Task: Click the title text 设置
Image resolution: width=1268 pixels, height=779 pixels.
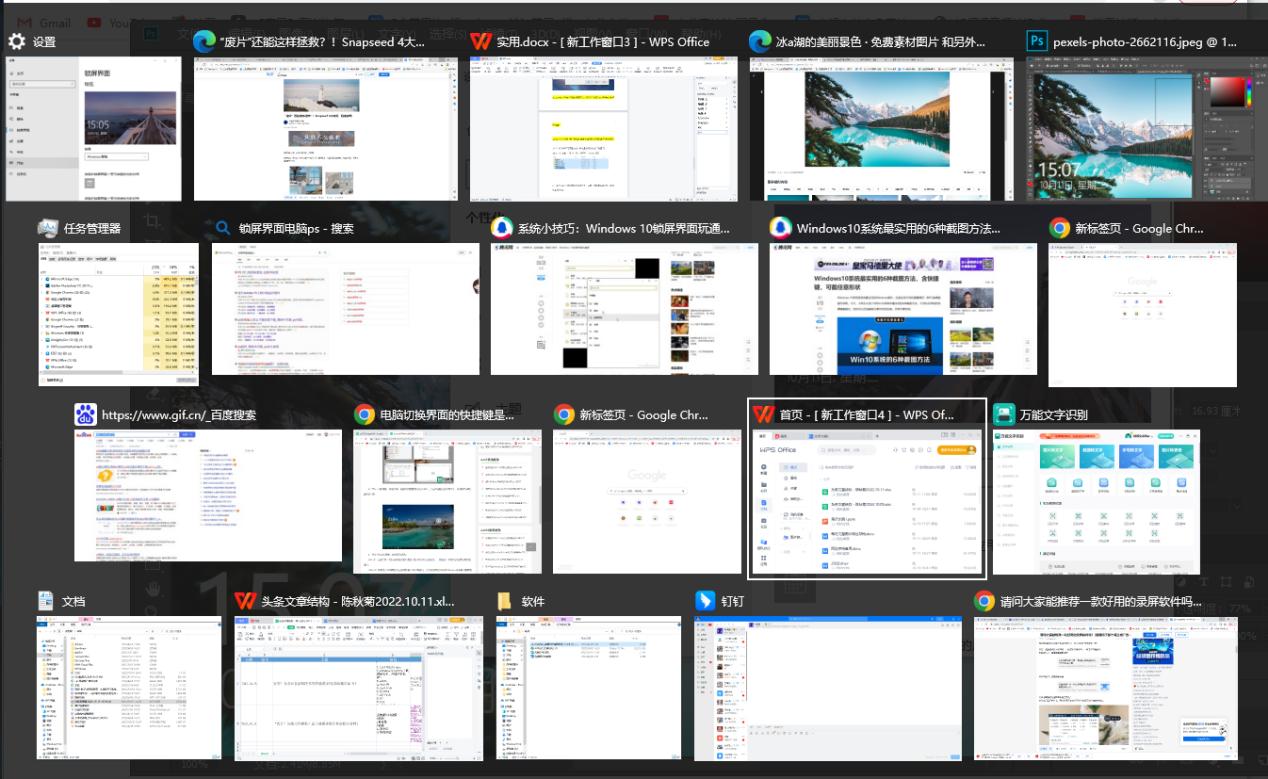Action: coord(44,42)
